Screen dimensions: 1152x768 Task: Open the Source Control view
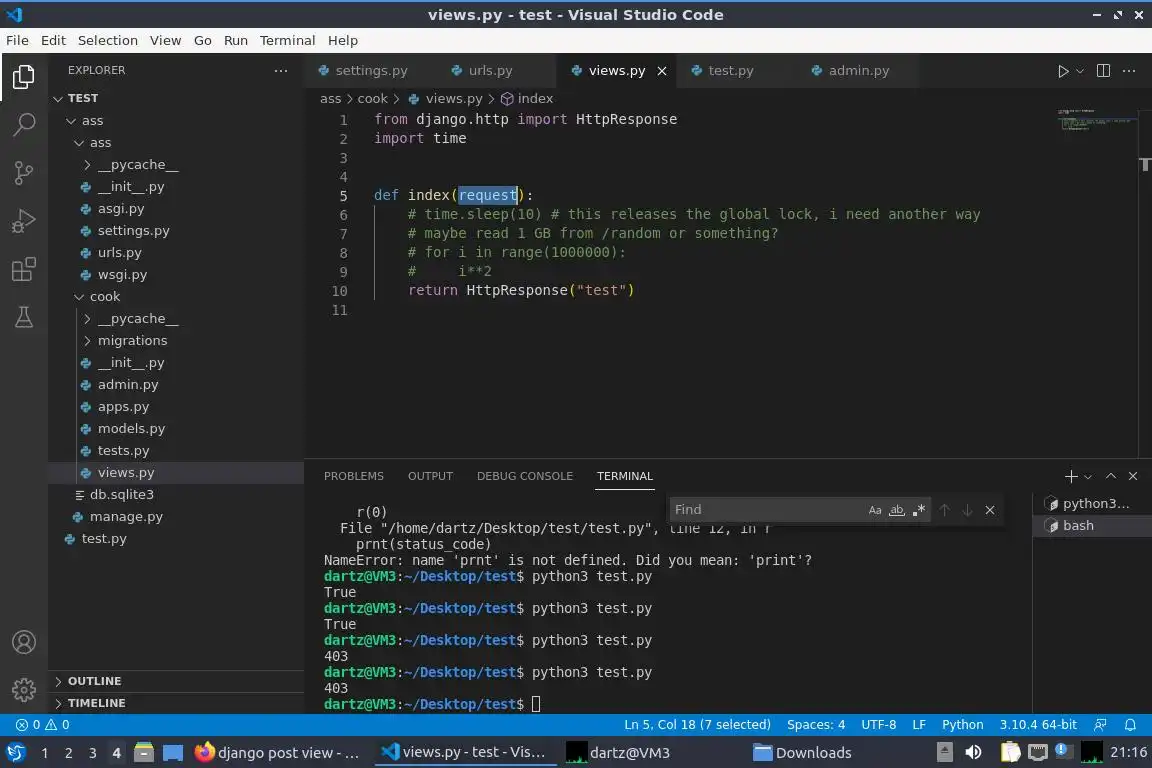pos(24,173)
